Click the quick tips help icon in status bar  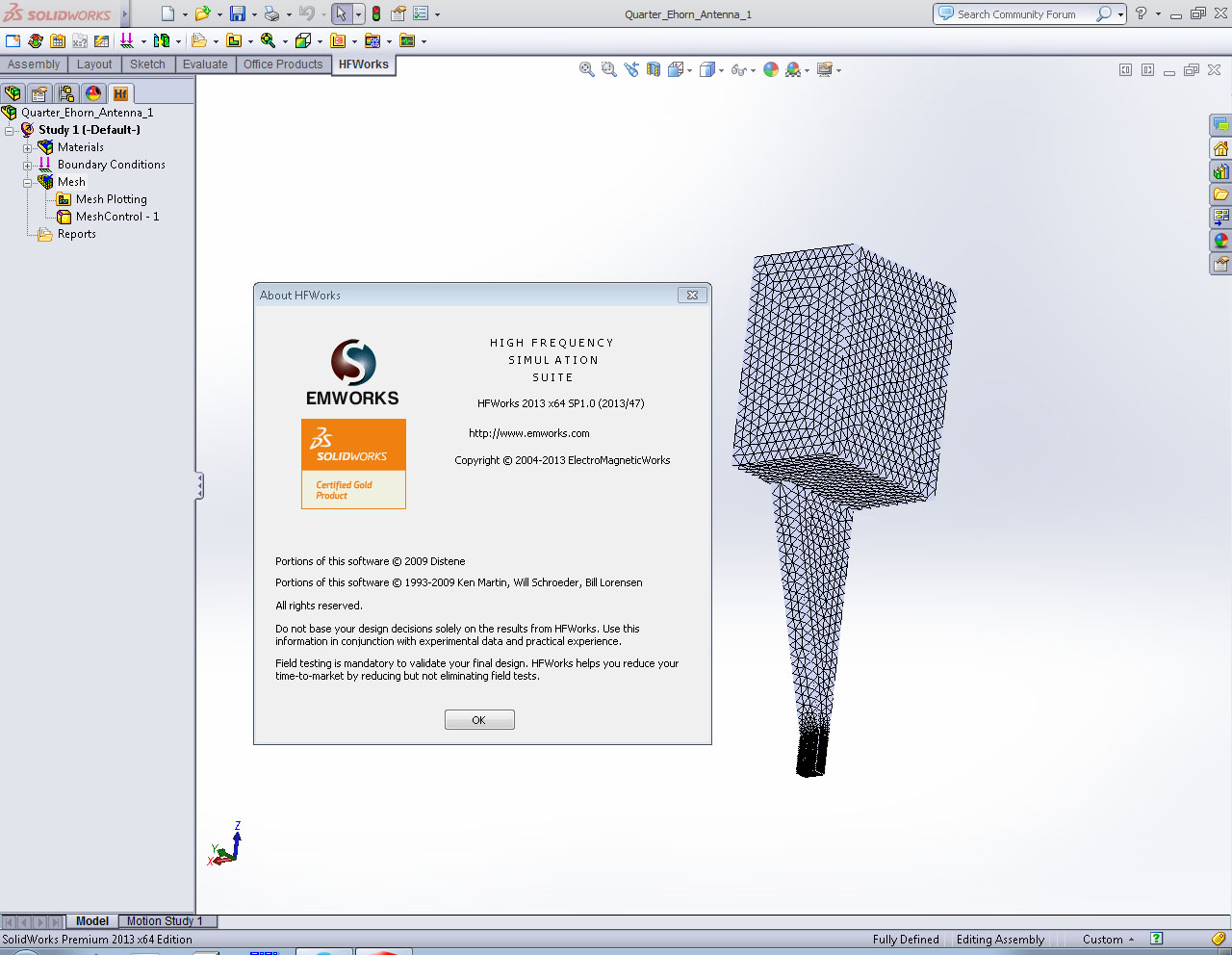pyautogui.click(x=1156, y=939)
